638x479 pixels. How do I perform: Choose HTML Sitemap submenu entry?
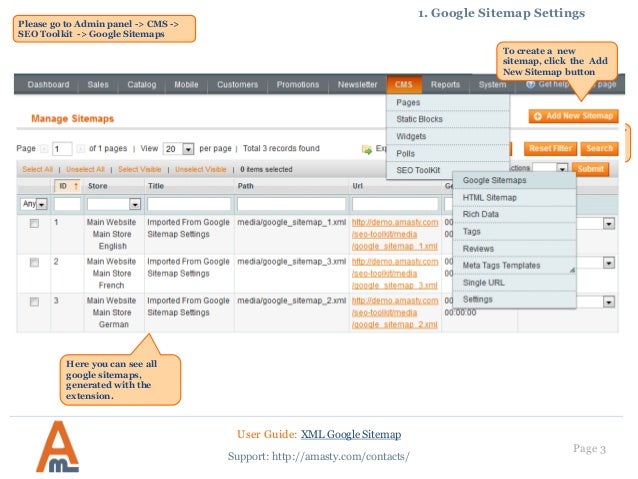point(514,197)
